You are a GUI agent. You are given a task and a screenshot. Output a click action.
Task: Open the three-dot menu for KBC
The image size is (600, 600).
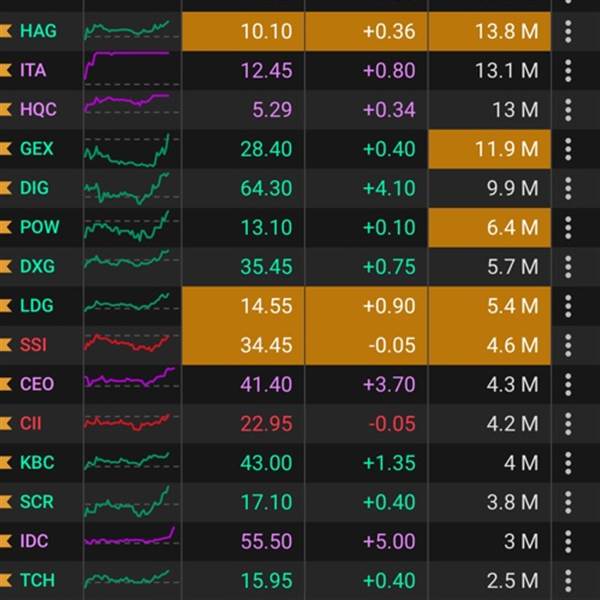568,463
